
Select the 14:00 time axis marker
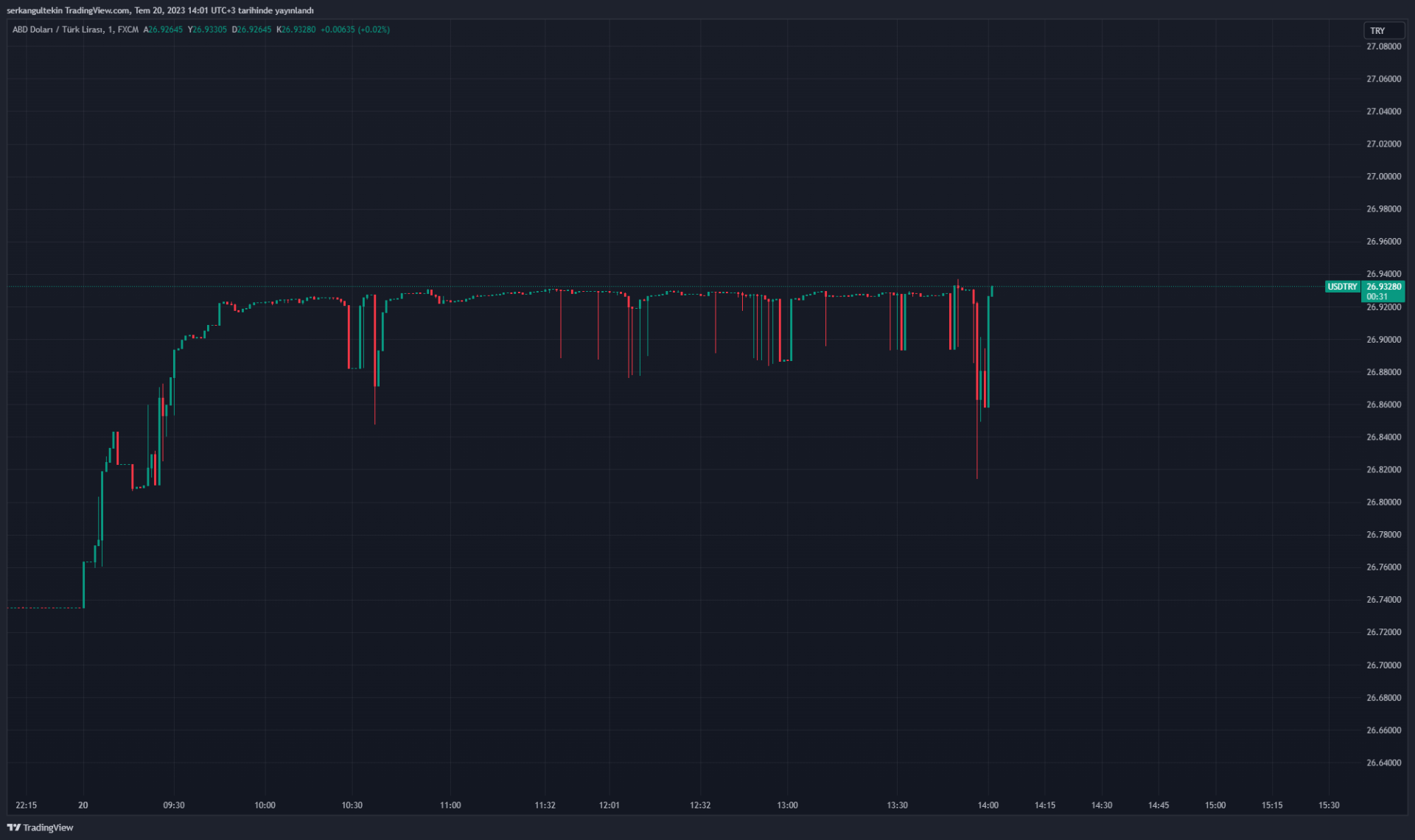(988, 805)
